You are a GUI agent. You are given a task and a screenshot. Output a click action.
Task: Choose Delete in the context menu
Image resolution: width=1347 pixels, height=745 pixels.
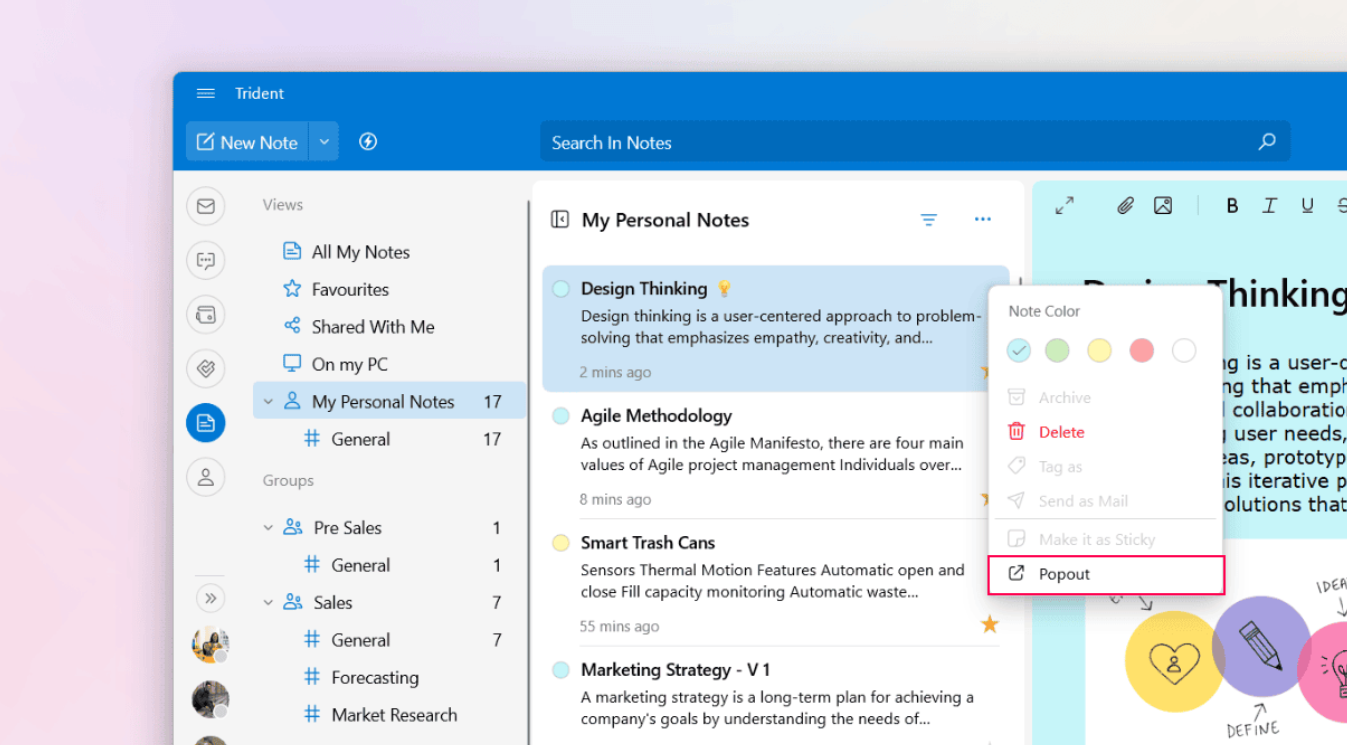point(1061,432)
